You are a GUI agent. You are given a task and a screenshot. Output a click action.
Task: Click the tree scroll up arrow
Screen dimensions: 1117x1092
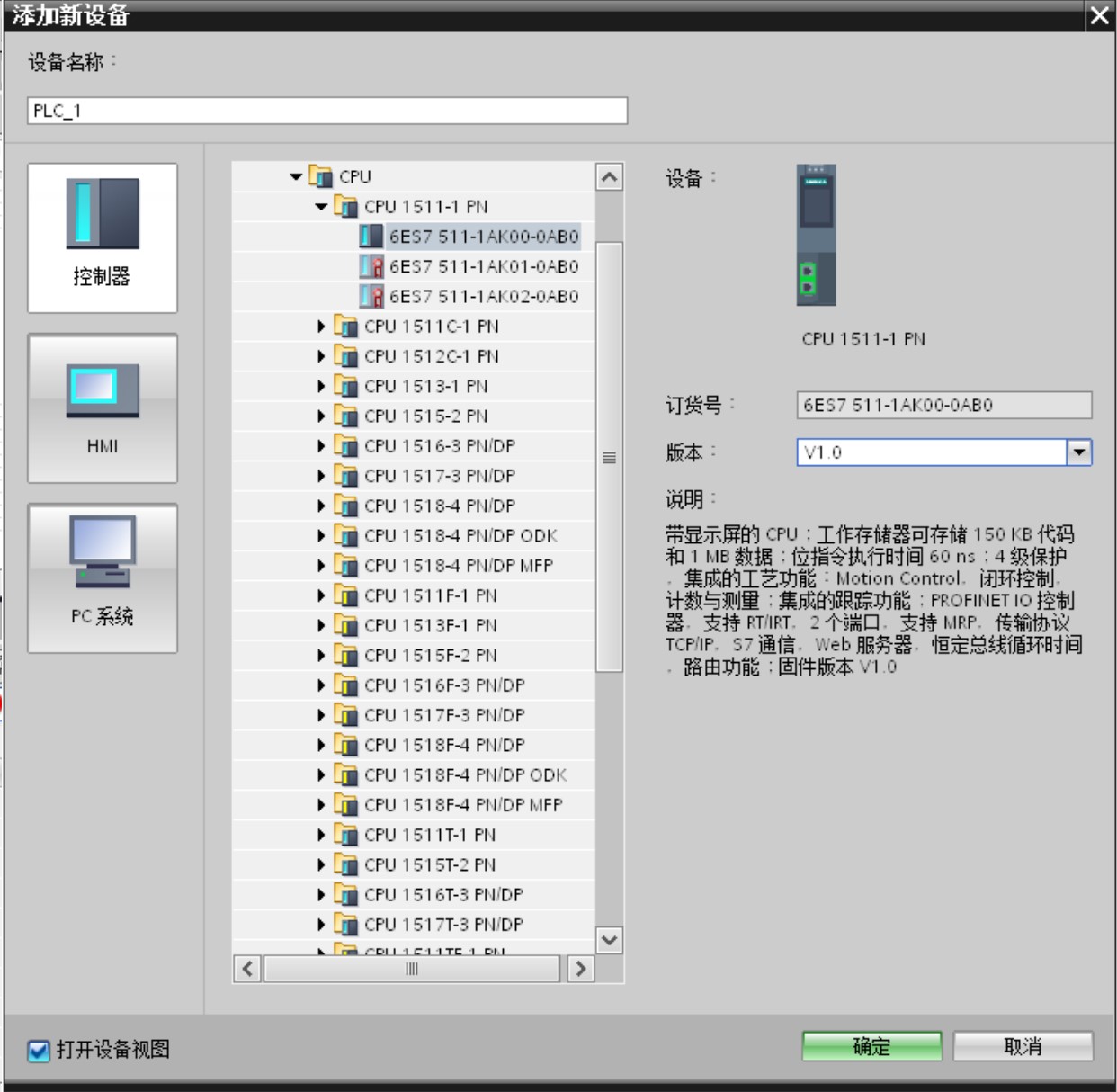click(610, 177)
